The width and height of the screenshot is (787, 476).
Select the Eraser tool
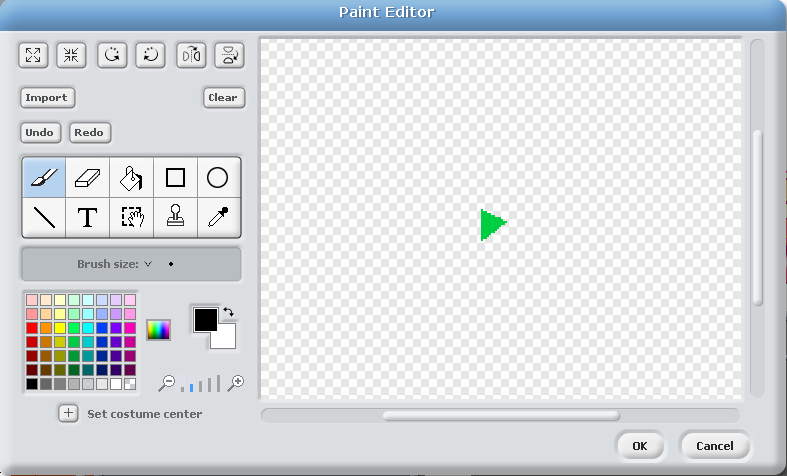[x=88, y=178]
